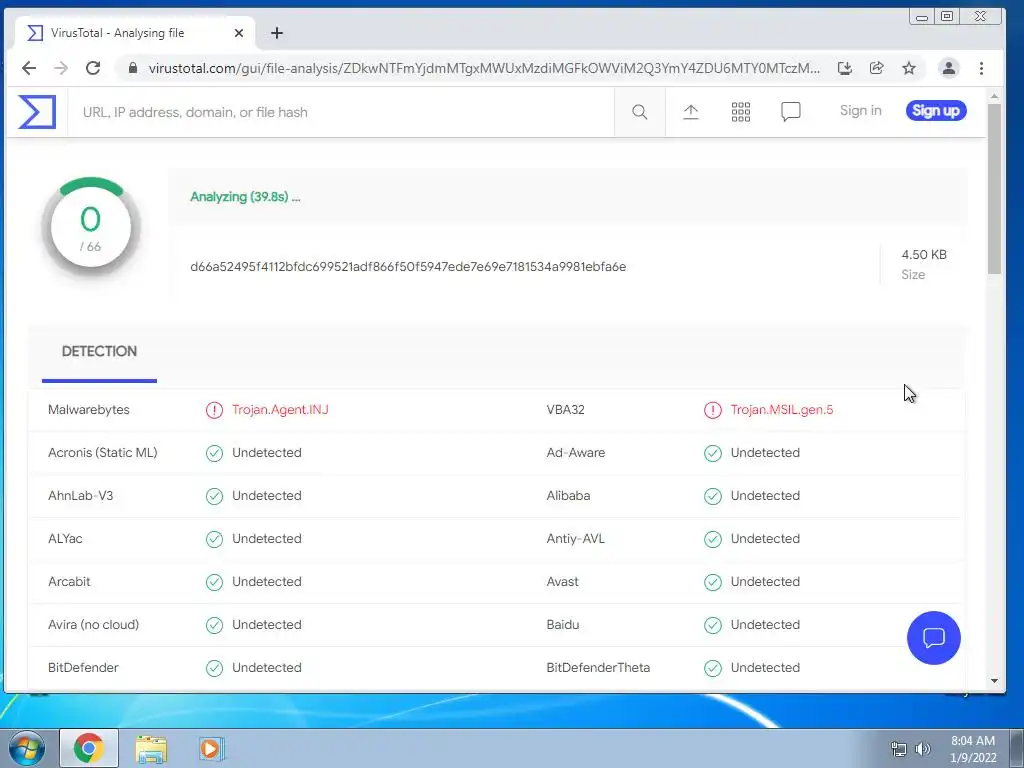Click the Malwarebytes alert warning icon
Screen dimensions: 1024x768
[214, 410]
